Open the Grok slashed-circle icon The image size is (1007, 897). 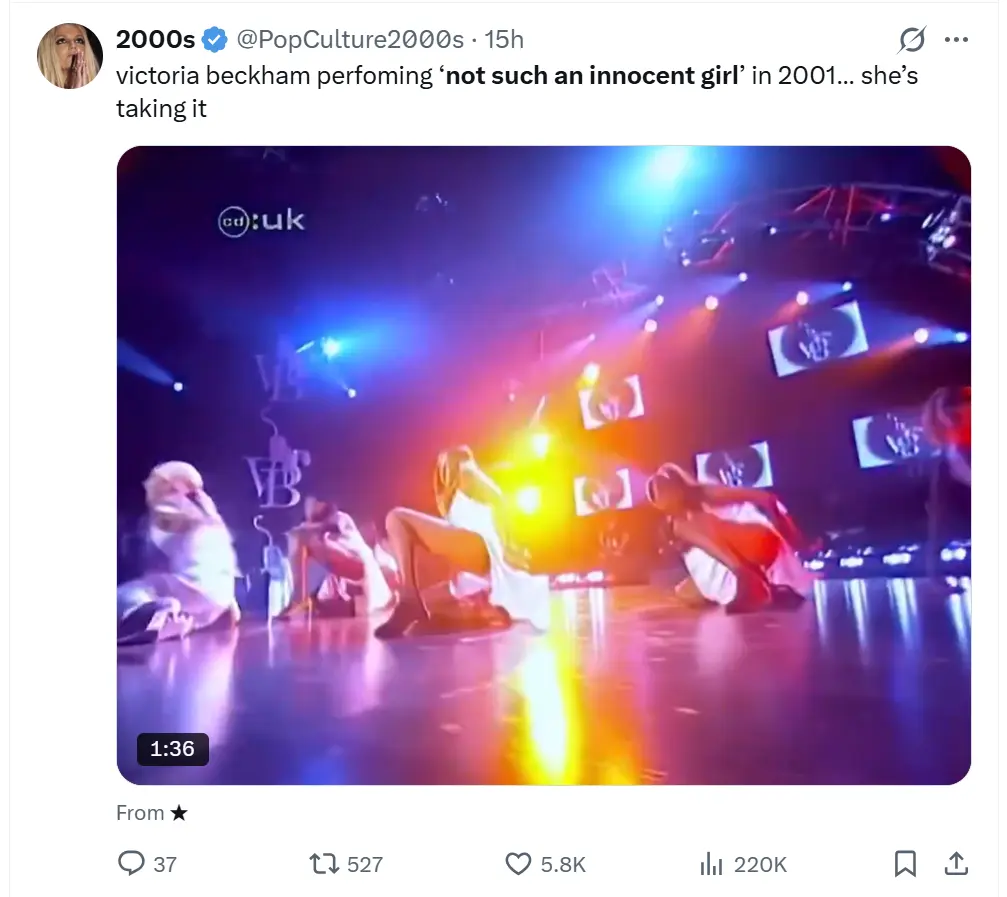[x=912, y=40]
